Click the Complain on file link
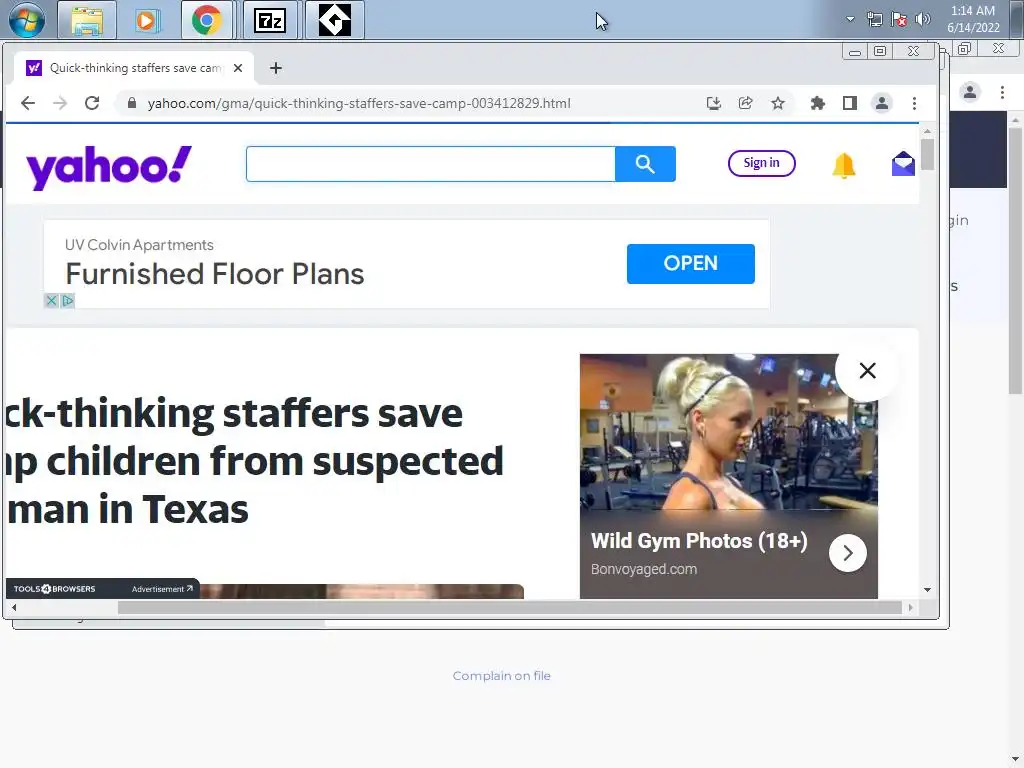The image size is (1024, 768). (502, 676)
